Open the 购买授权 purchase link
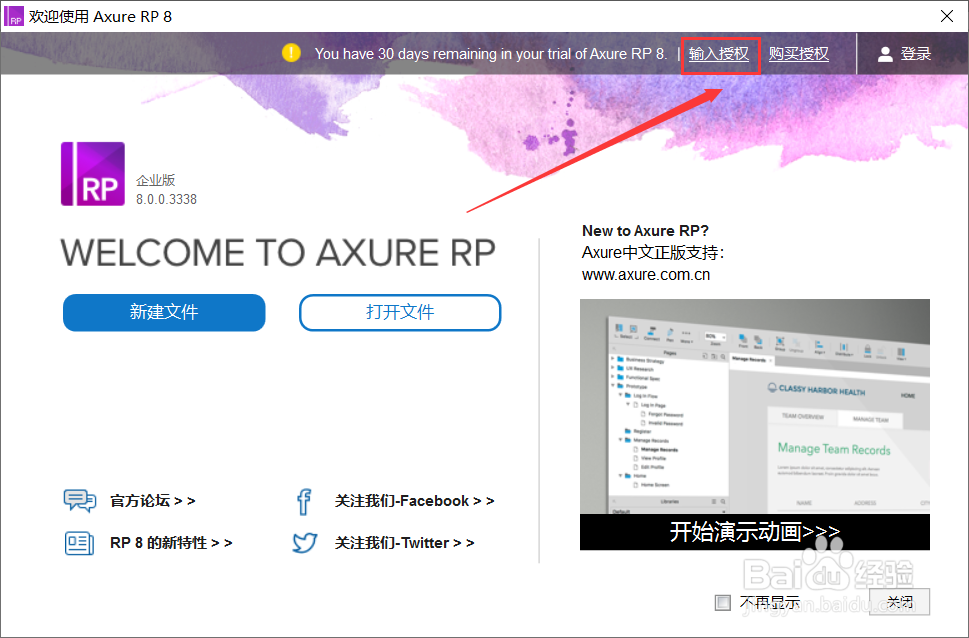The width and height of the screenshot is (969, 638). click(798, 54)
